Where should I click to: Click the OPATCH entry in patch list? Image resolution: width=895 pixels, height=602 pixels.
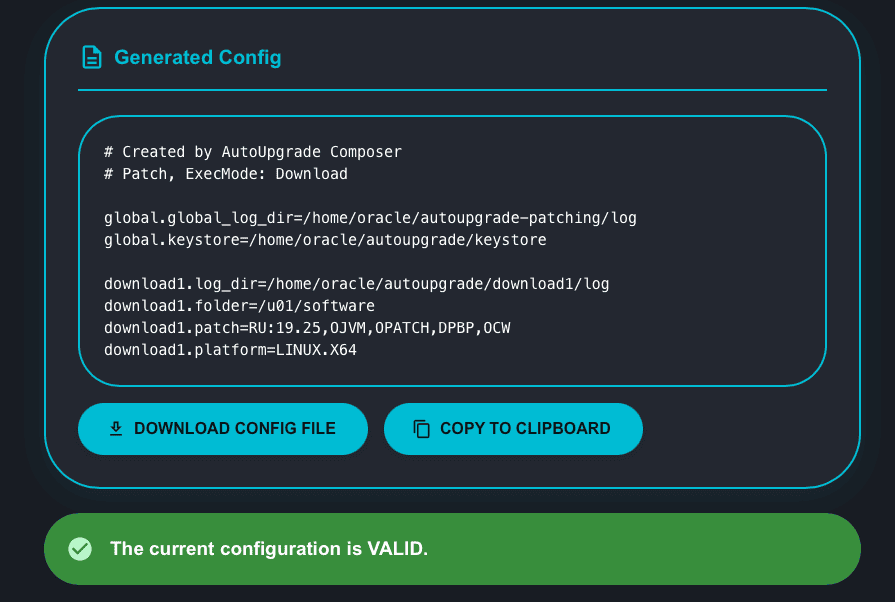pos(402,328)
